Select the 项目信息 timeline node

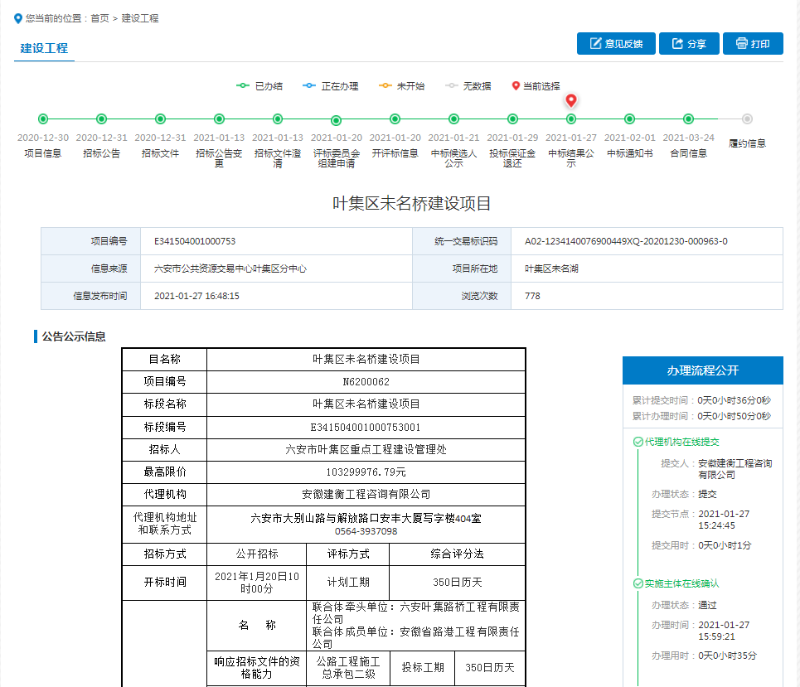pyautogui.click(x=43, y=119)
